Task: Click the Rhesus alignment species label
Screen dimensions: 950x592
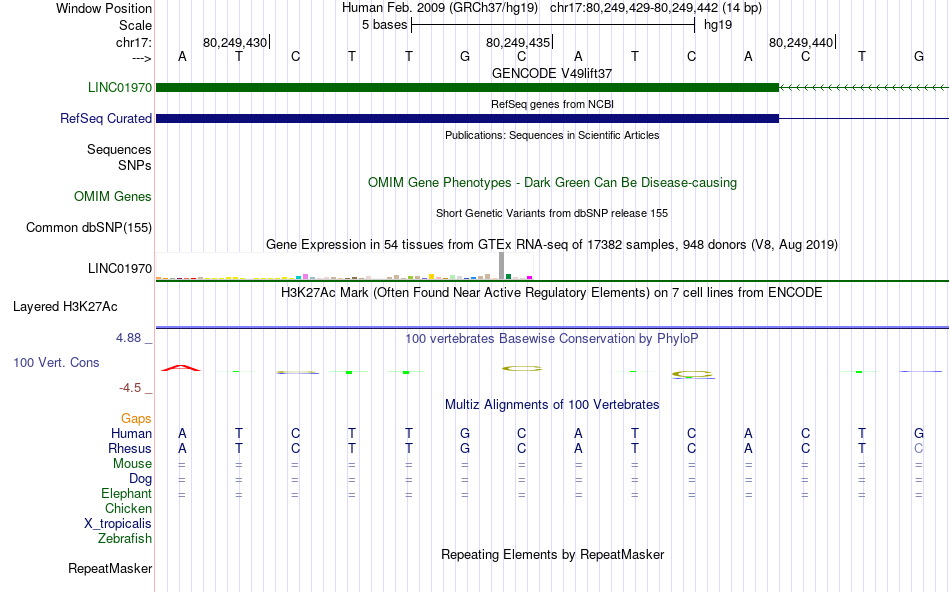Action: coord(130,448)
